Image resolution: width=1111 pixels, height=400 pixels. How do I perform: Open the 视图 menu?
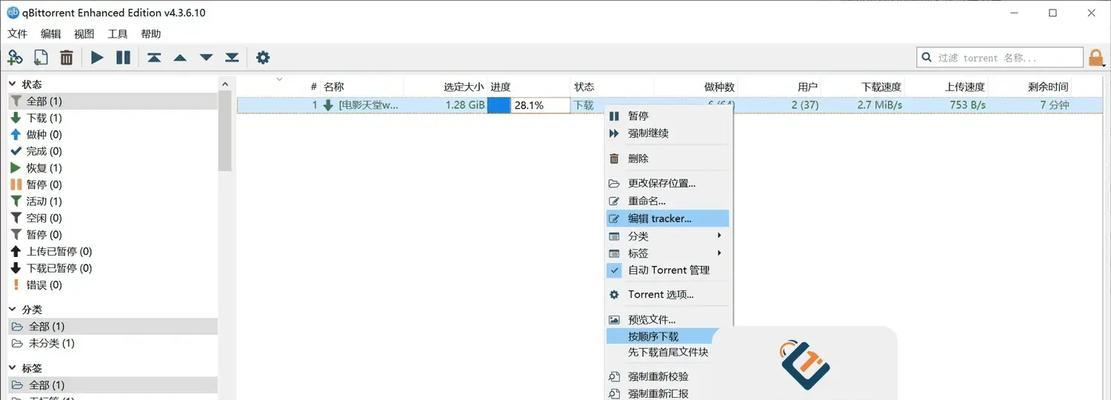pyautogui.click(x=84, y=33)
